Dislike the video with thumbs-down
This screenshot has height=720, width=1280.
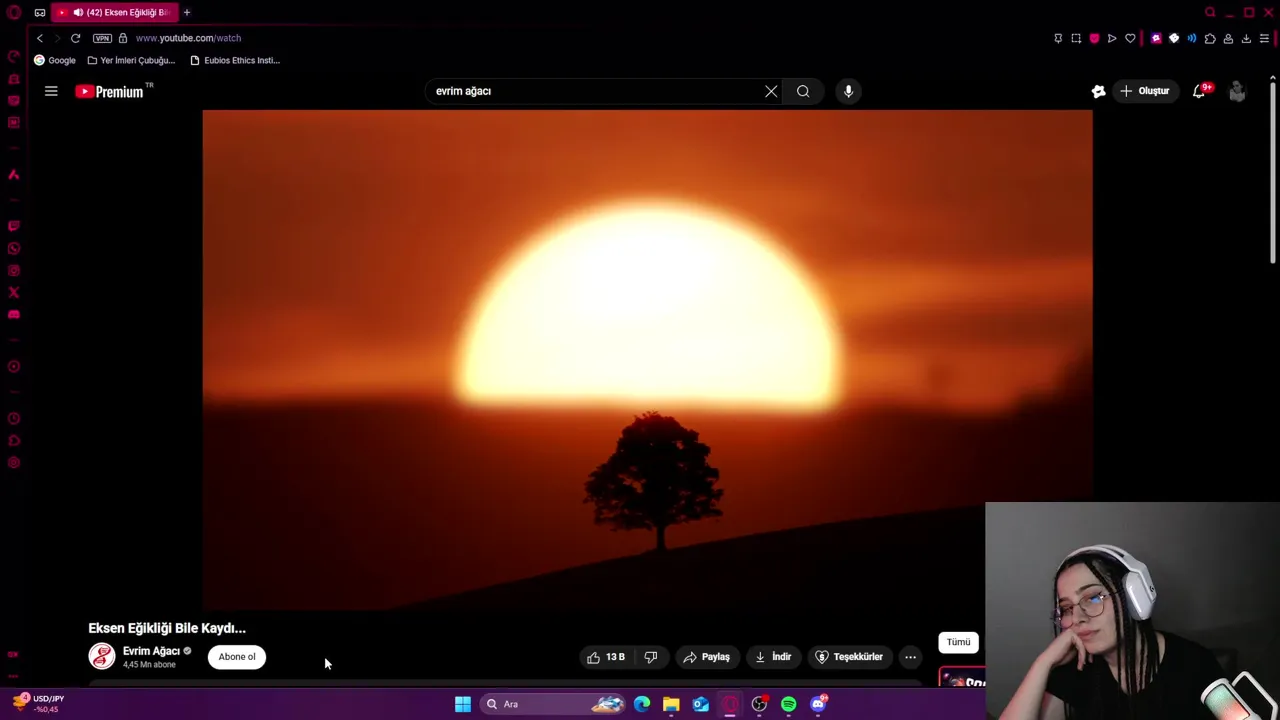pyautogui.click(x=651, y=657)
